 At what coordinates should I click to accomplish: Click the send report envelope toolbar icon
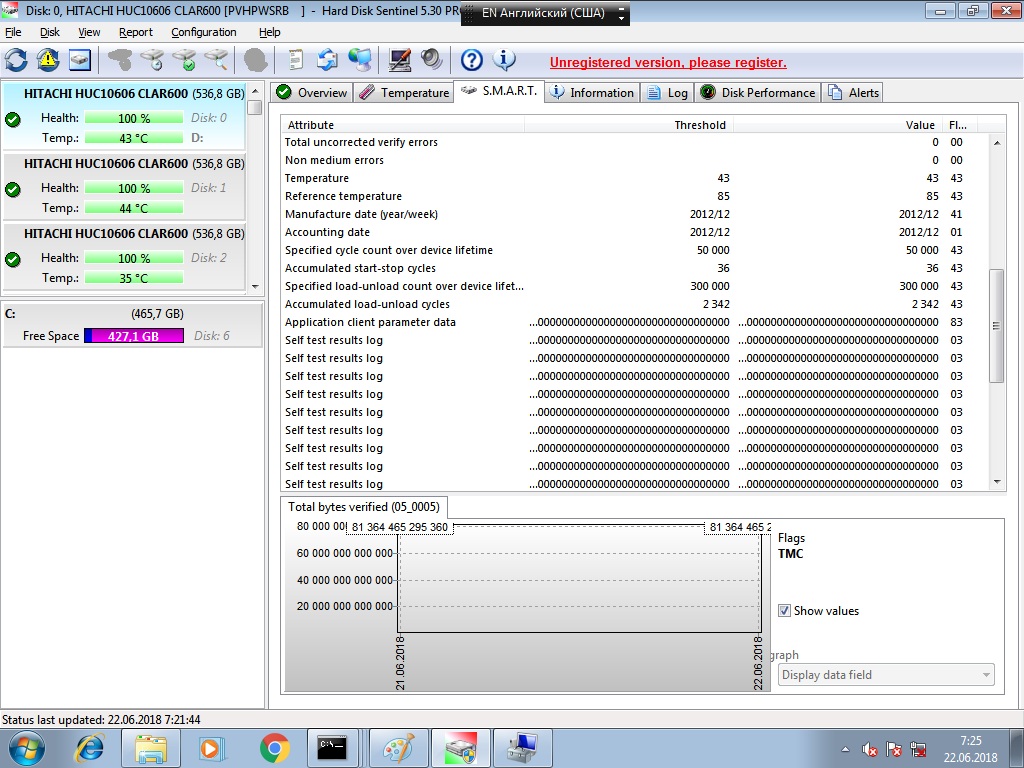[x=327, y=60]
